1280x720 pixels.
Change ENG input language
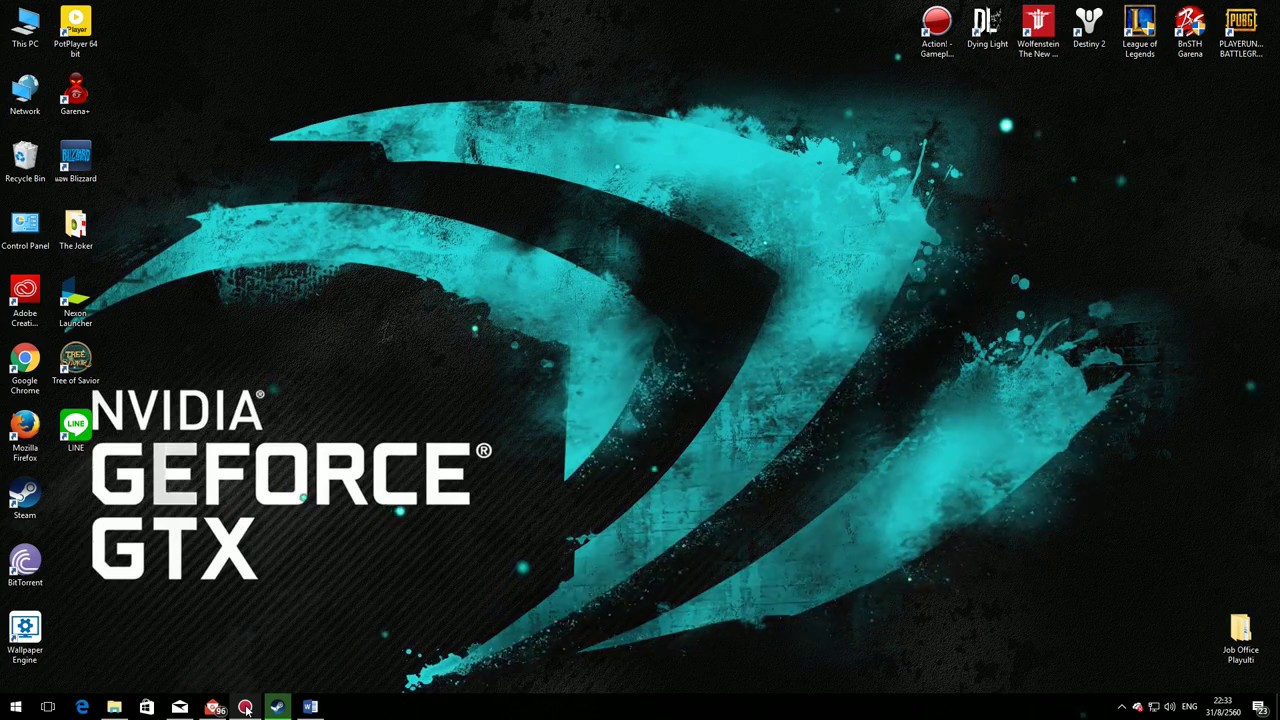(x=1189, y=707)
